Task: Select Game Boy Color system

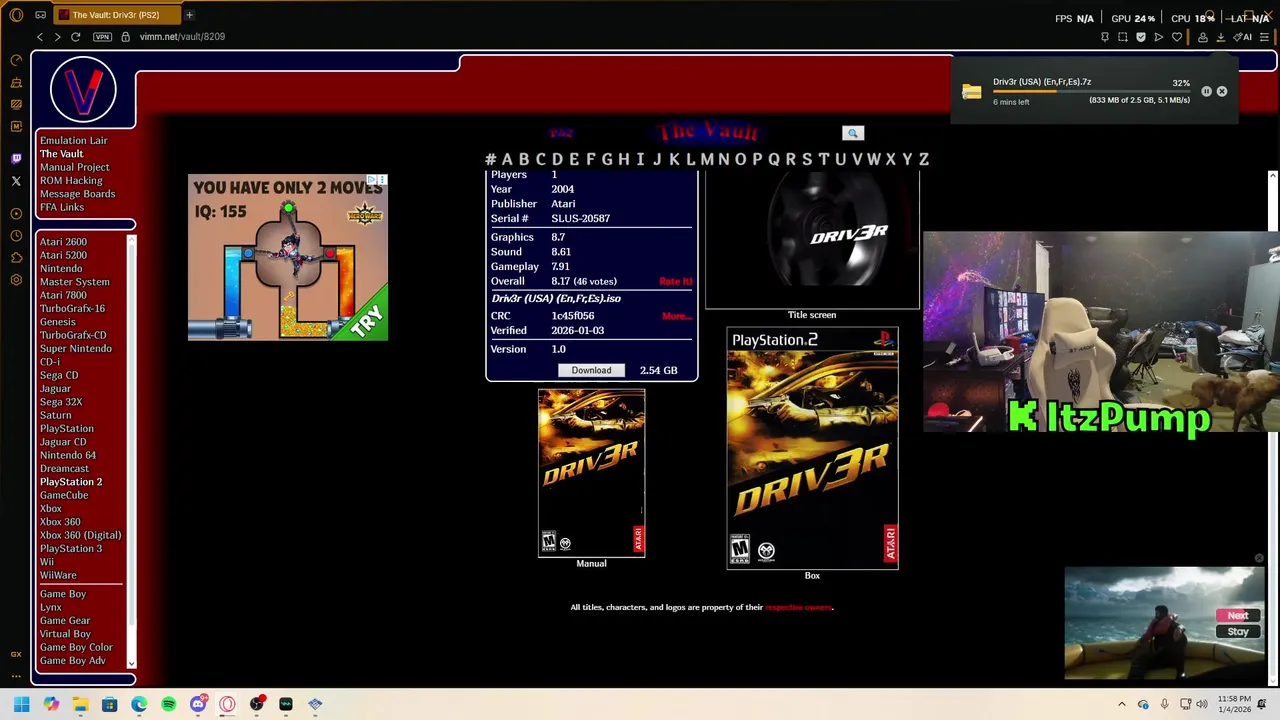Action: pos(76,647)
